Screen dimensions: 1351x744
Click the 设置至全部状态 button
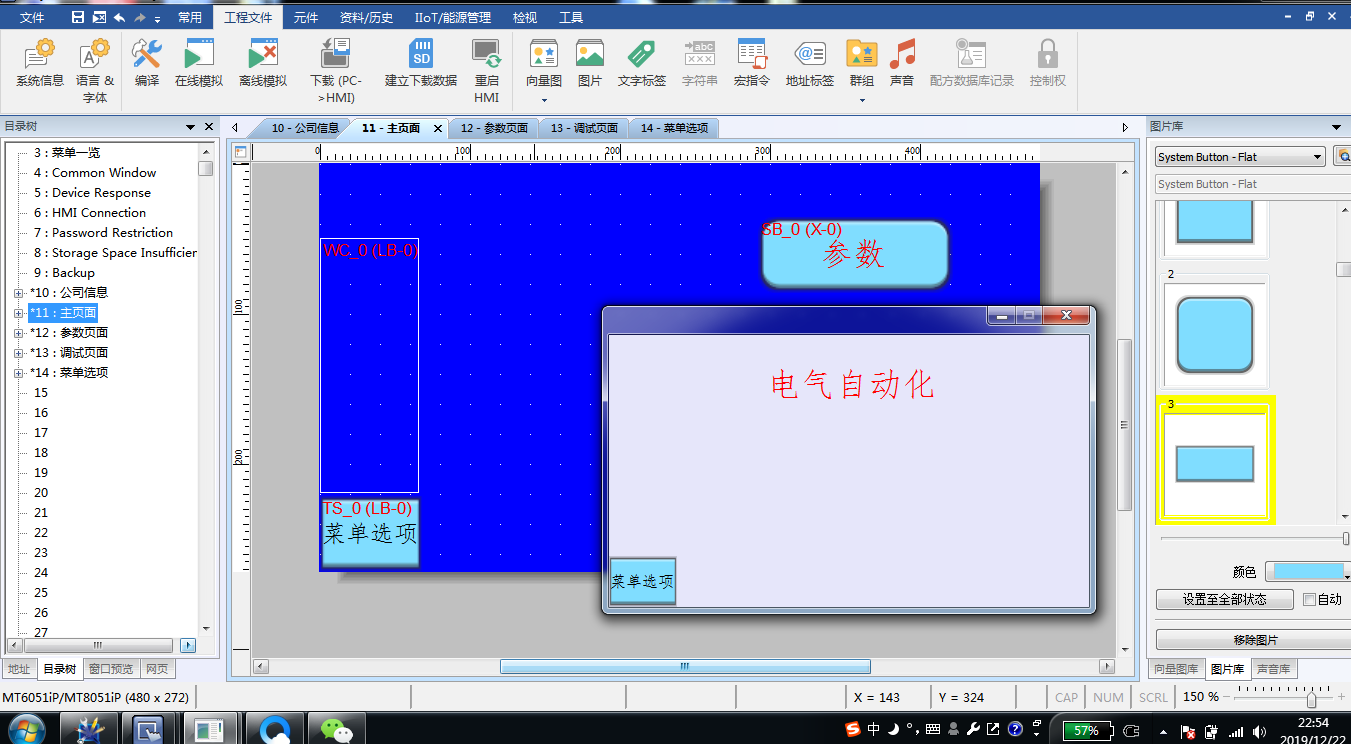coord(1224,600)
